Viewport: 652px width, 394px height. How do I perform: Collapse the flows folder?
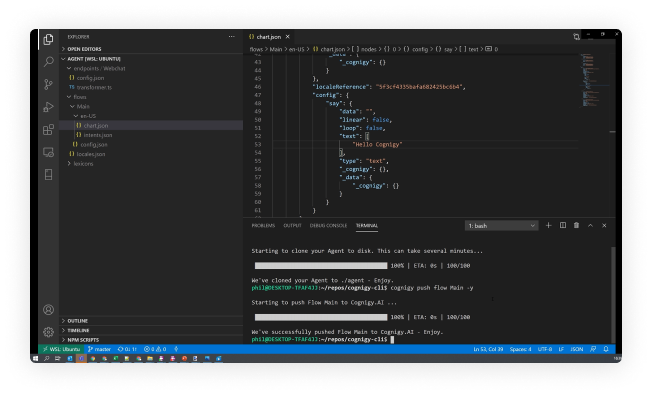(x=151, y=97)
